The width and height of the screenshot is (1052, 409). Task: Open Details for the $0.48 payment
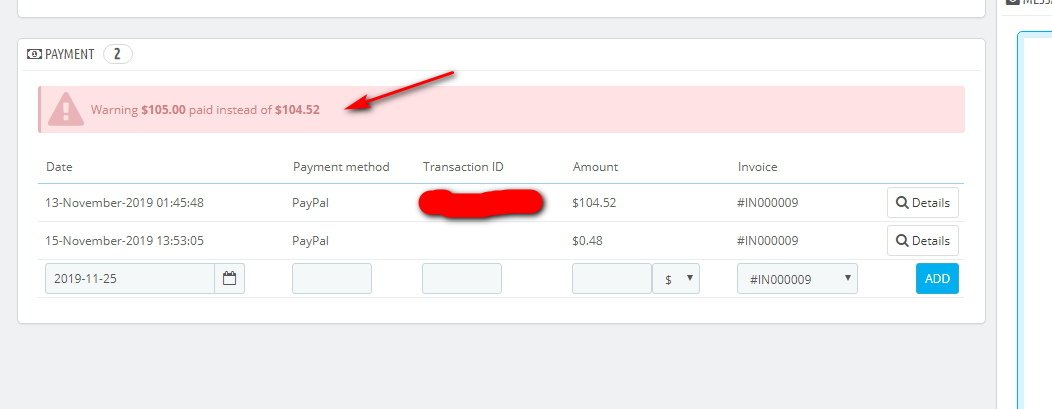pyautogui.click(x=922, y=241)
